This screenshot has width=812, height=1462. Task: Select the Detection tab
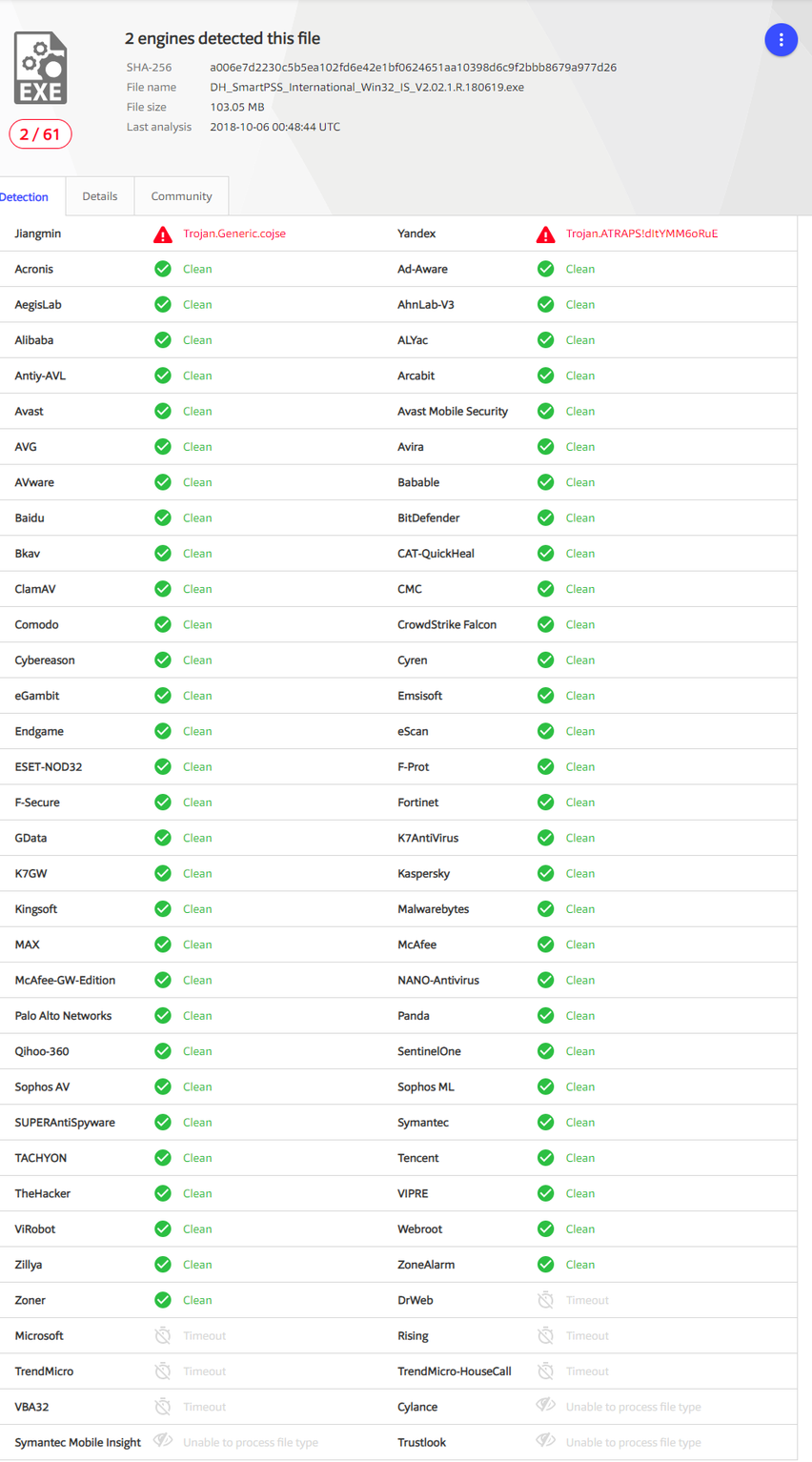click(x=25, y=197)
